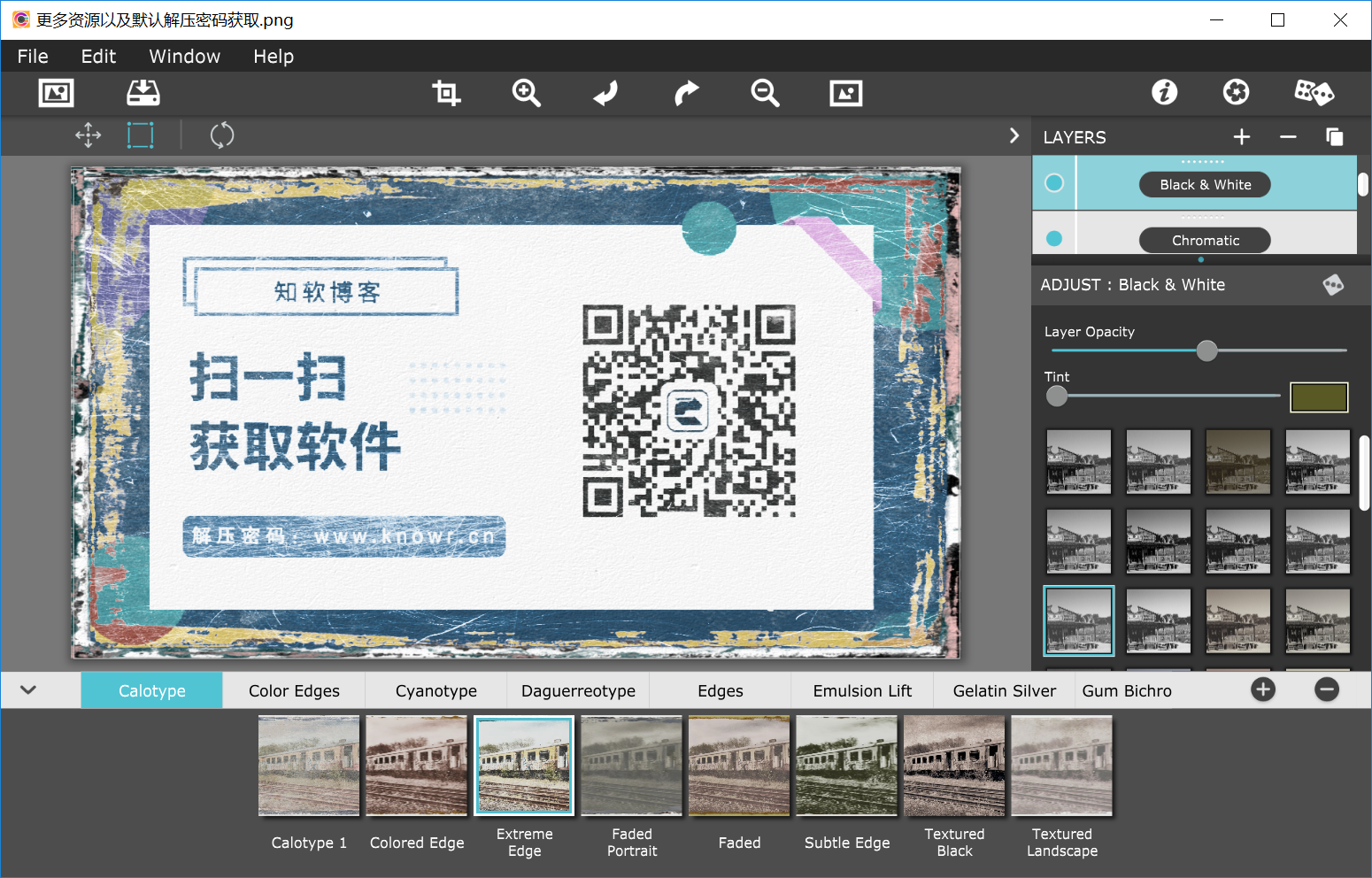This screenshot has height=878, width=1372.
Task: Randomize effect with the dice toolbar icon
Action: 1314,92
